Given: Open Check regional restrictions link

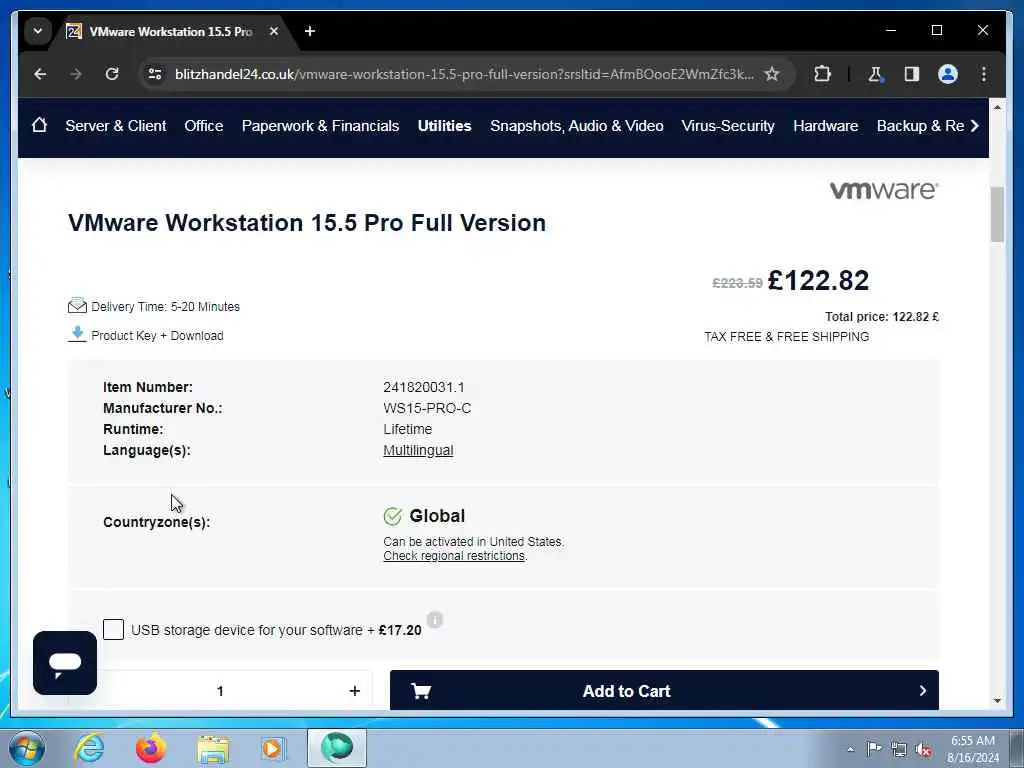Looking at the screenshot, I should 454,556.
